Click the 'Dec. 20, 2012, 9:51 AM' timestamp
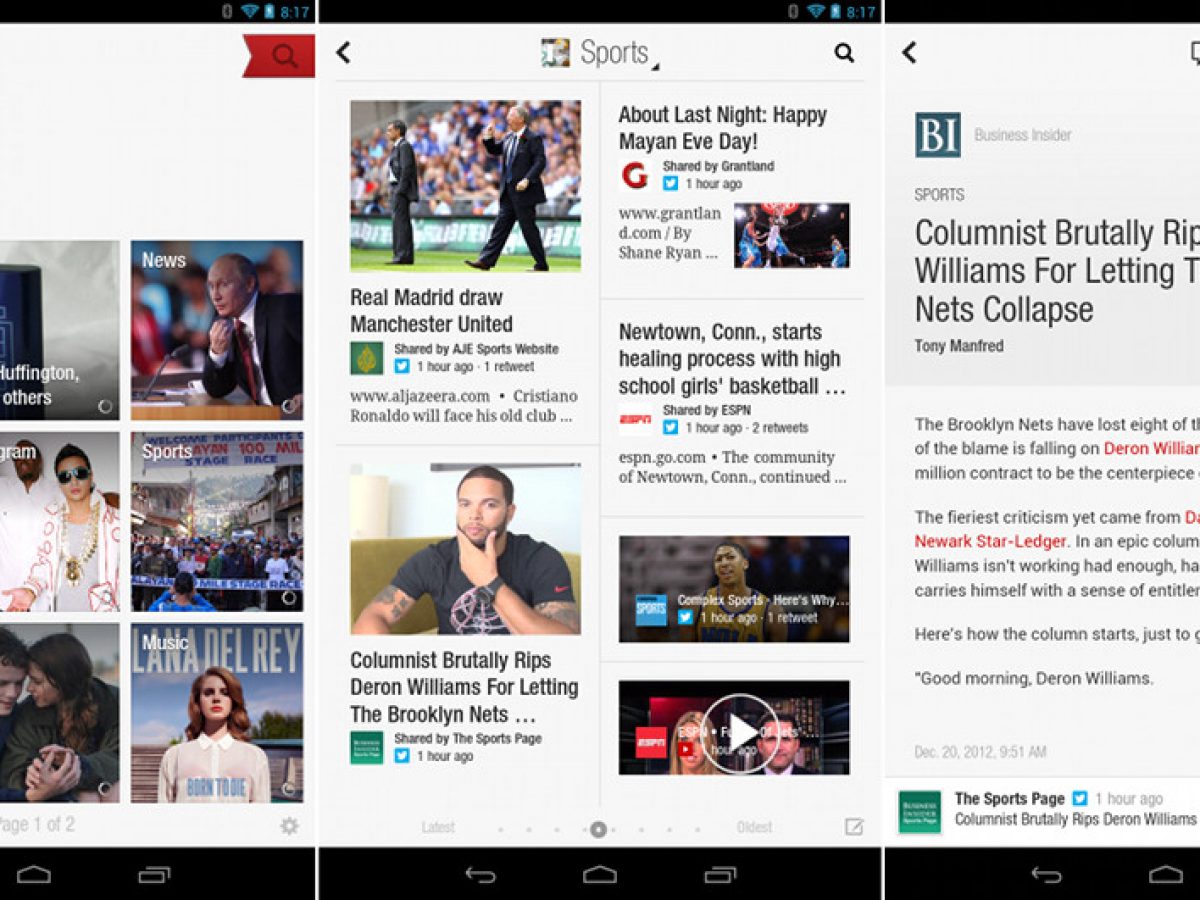This screenshot has height=900, width=1200. (x=980, y=751)
